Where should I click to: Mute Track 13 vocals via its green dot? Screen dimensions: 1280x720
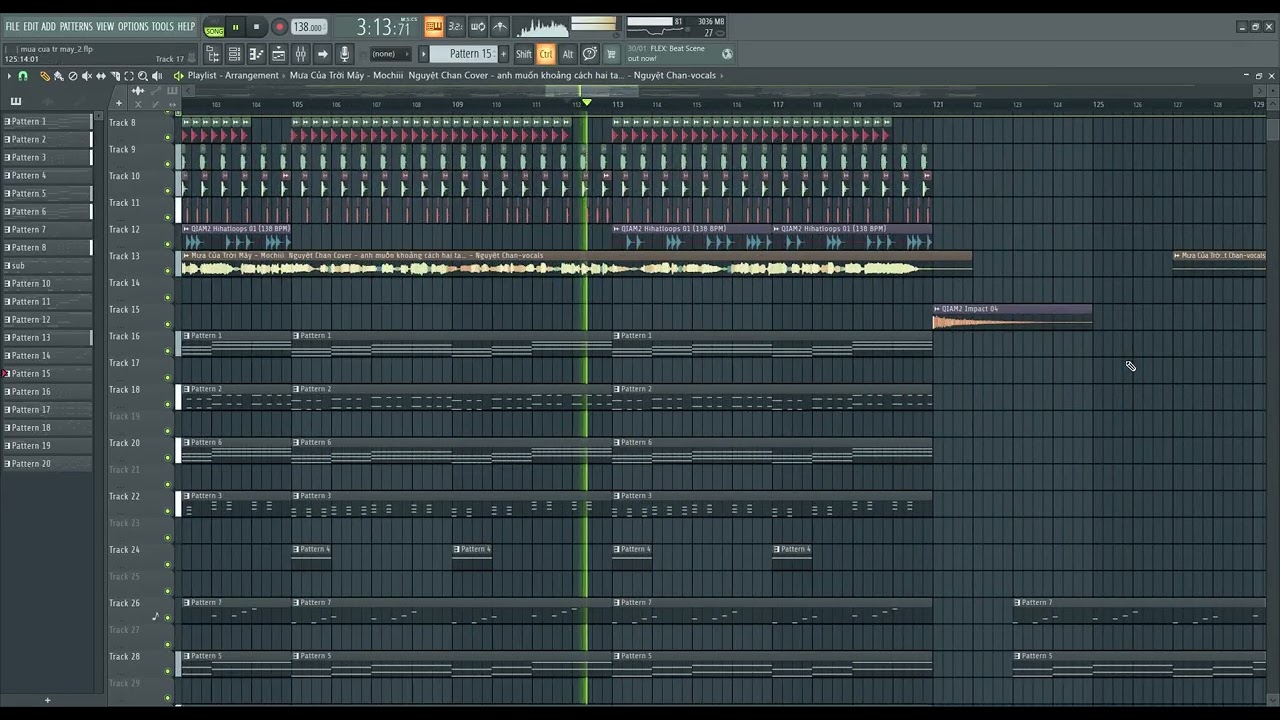tap(168, 271)
